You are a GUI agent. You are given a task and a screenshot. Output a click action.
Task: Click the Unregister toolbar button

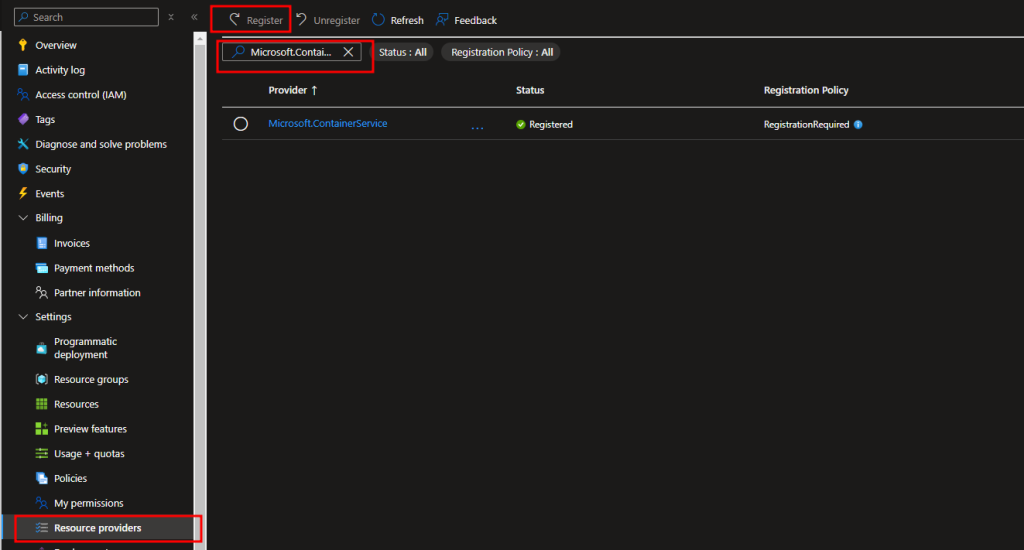point(328,20)
